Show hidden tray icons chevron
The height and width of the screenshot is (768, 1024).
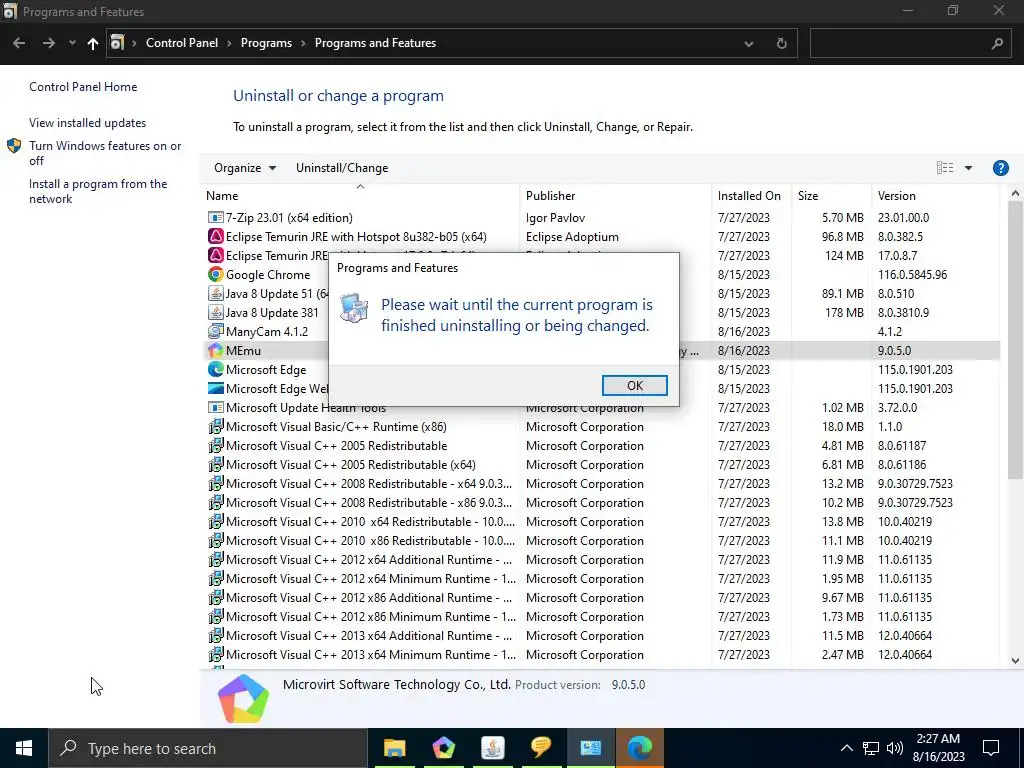(x=846, y=748)
